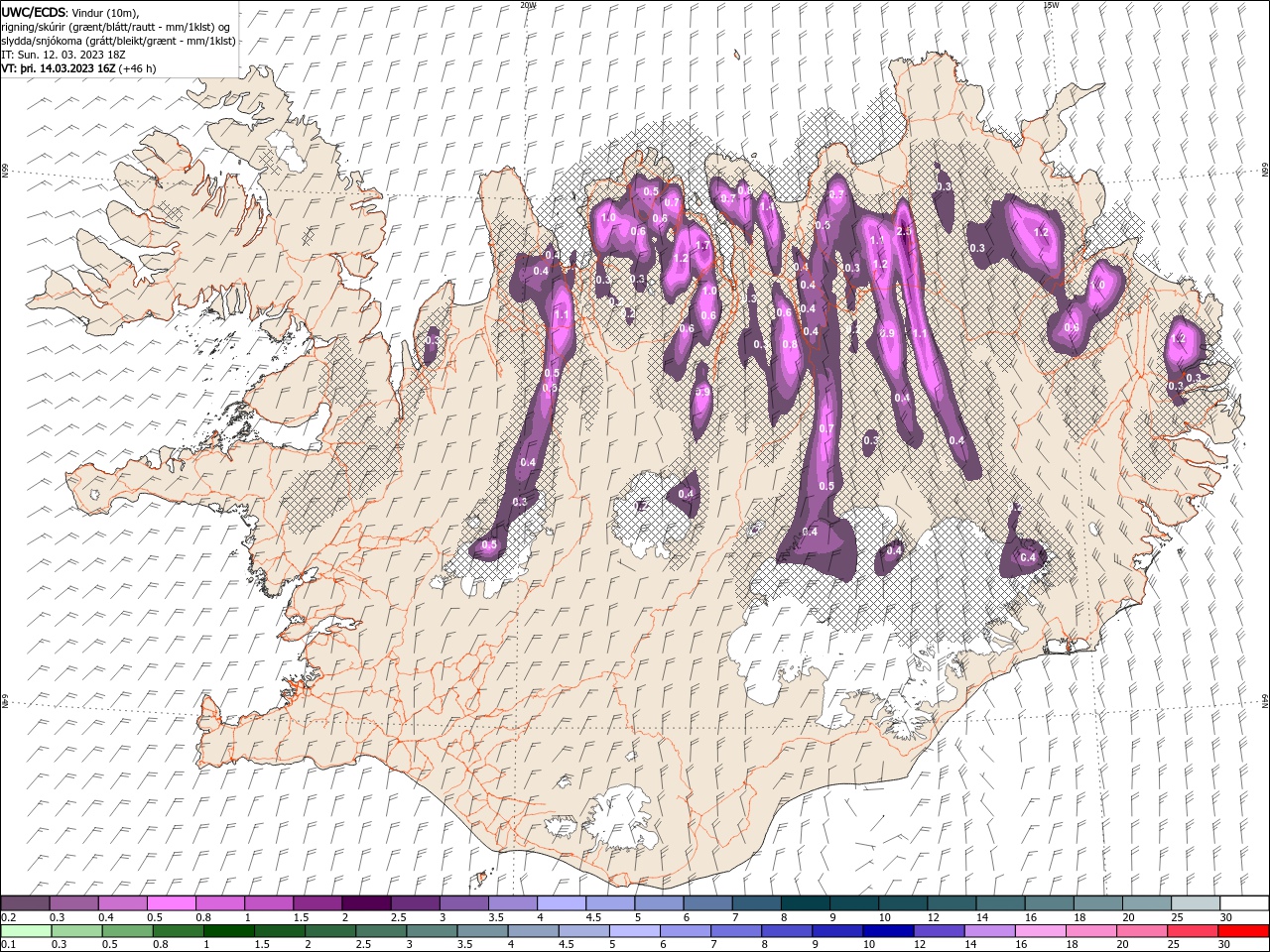Click upper legend swatch between 6 and 7
The height and width of the screenshot is (952, 1270).
707,903
